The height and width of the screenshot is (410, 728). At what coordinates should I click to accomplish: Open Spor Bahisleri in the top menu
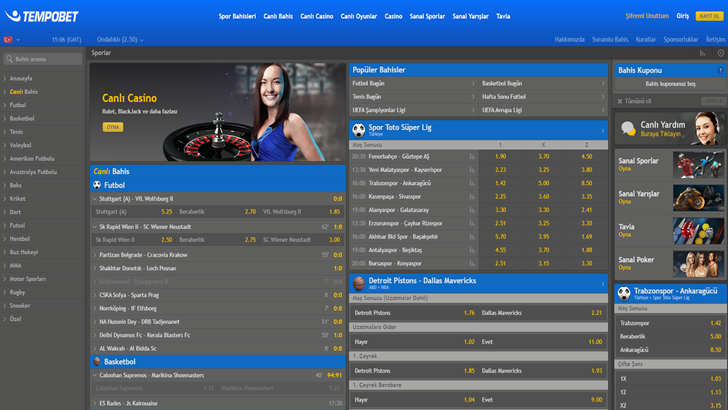click(x=237, y=16)
